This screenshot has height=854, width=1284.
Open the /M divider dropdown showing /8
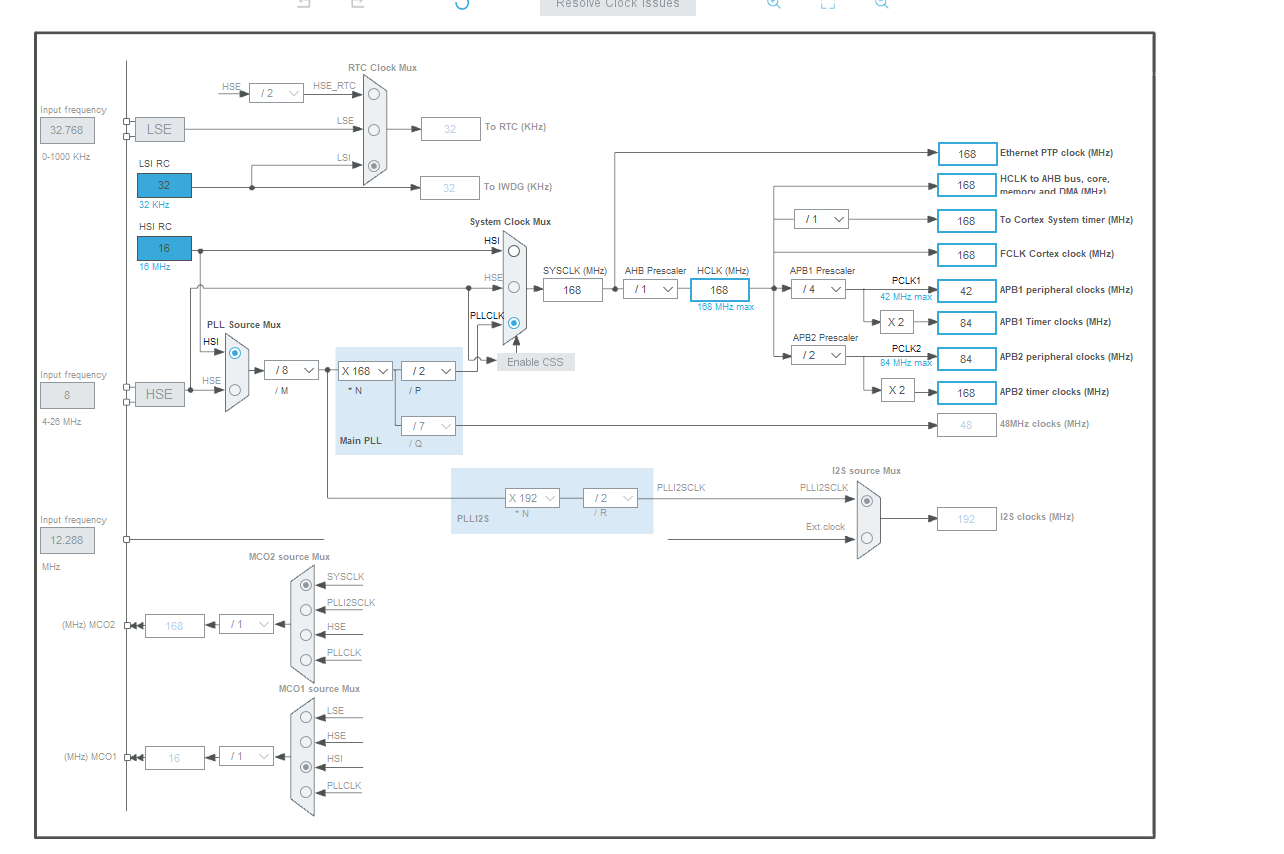pos(290,370)
